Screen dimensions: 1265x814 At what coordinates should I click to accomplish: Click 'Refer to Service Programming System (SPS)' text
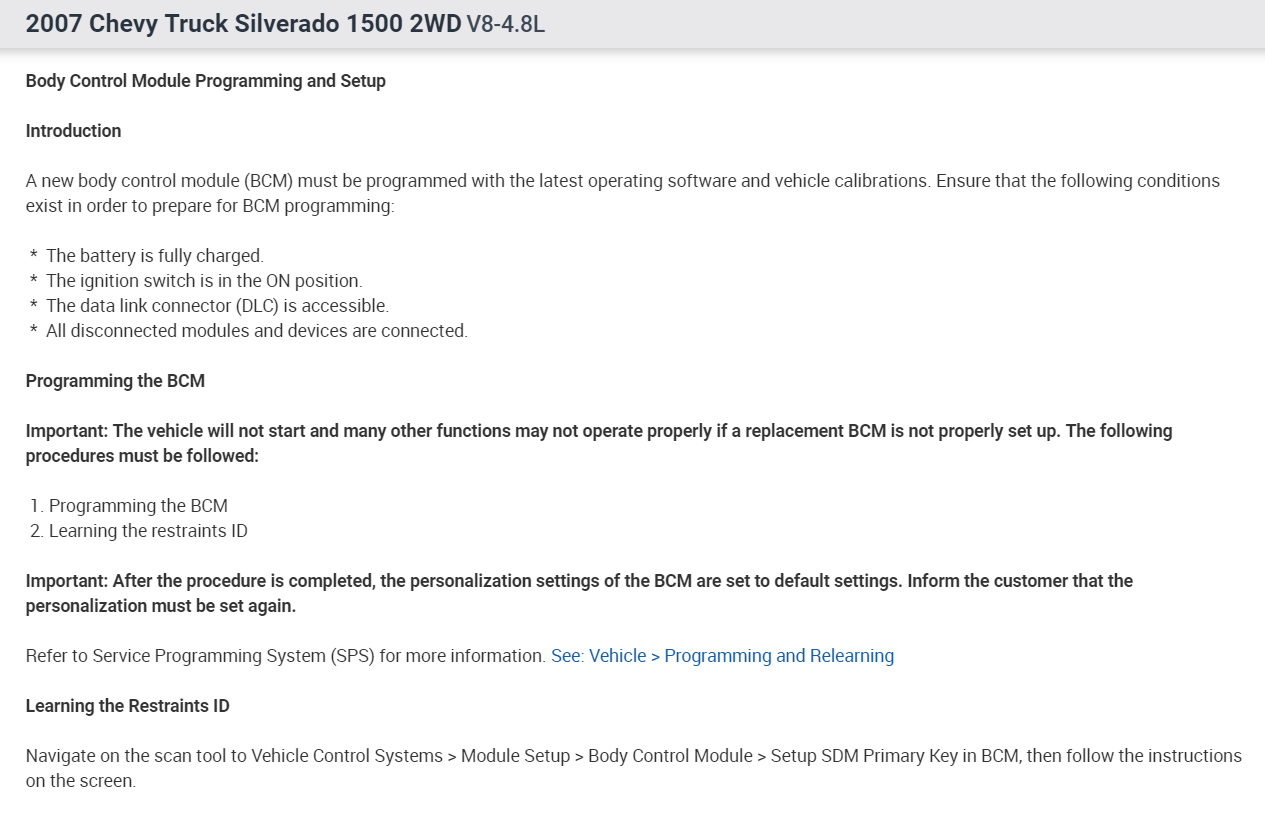(285, 656)
